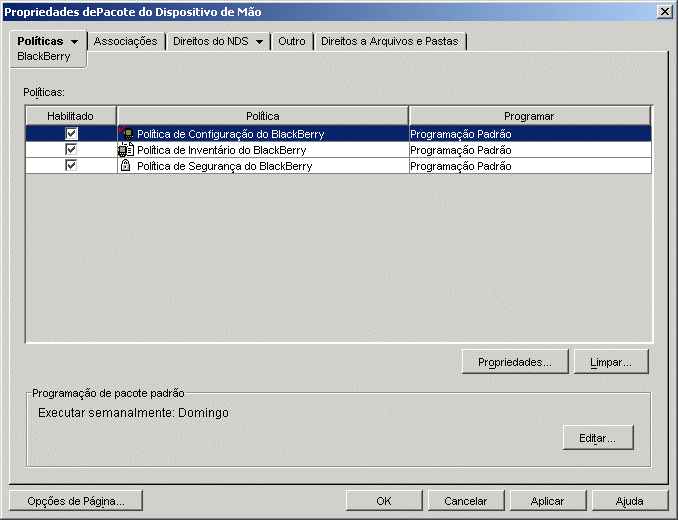Screen dimensions: 678x520
Task: Select the Políticas tab label
Action: click(x=40, y=41)
